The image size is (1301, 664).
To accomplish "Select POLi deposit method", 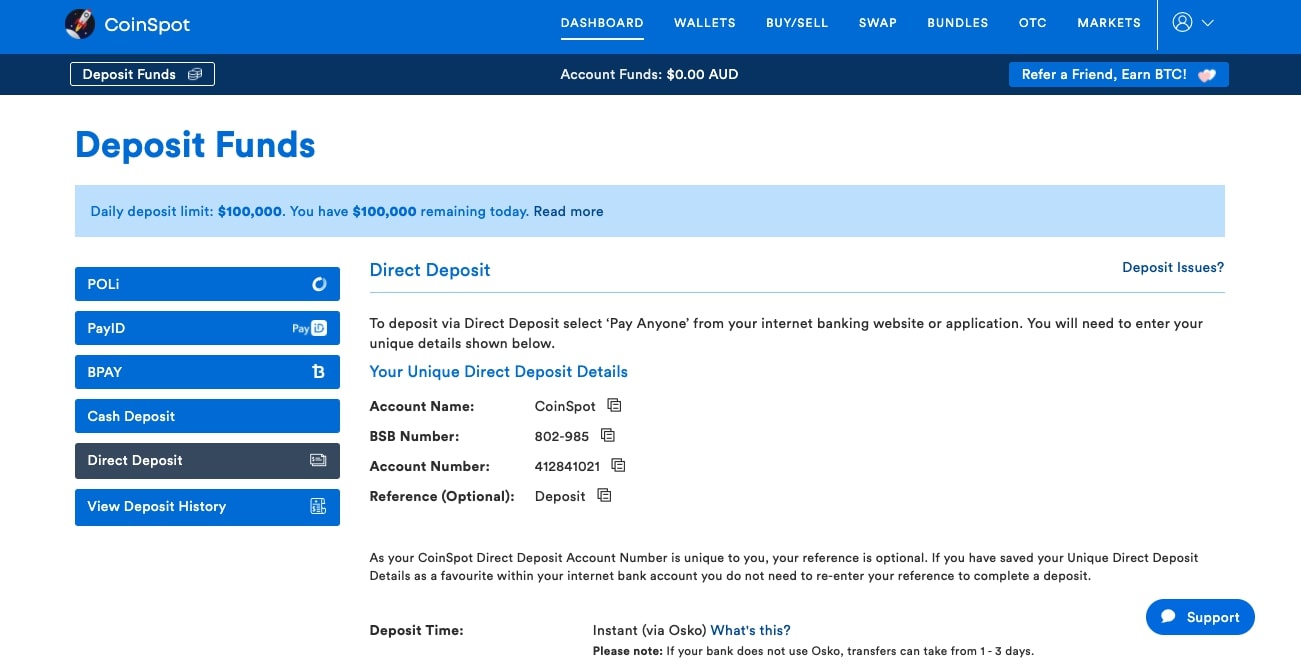I will [x=207, y=284].
